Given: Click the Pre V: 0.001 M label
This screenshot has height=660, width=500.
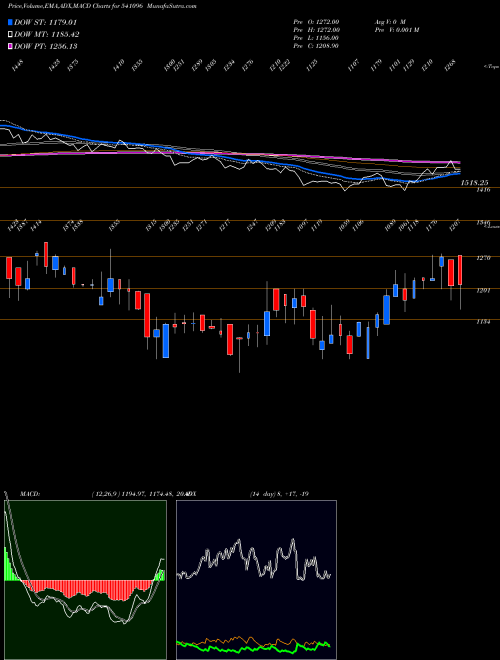Looking at the screenshot, I should tap(396, 29).
